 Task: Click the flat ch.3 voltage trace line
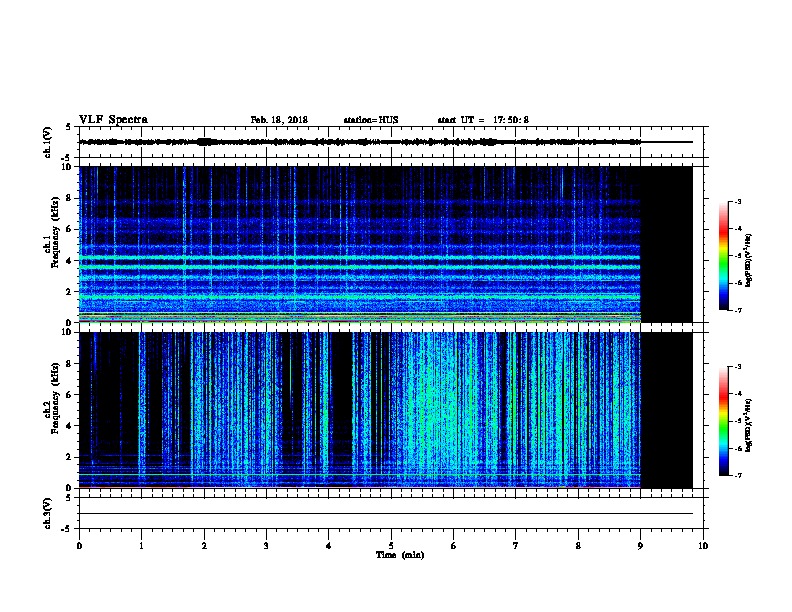click(386, 514)
